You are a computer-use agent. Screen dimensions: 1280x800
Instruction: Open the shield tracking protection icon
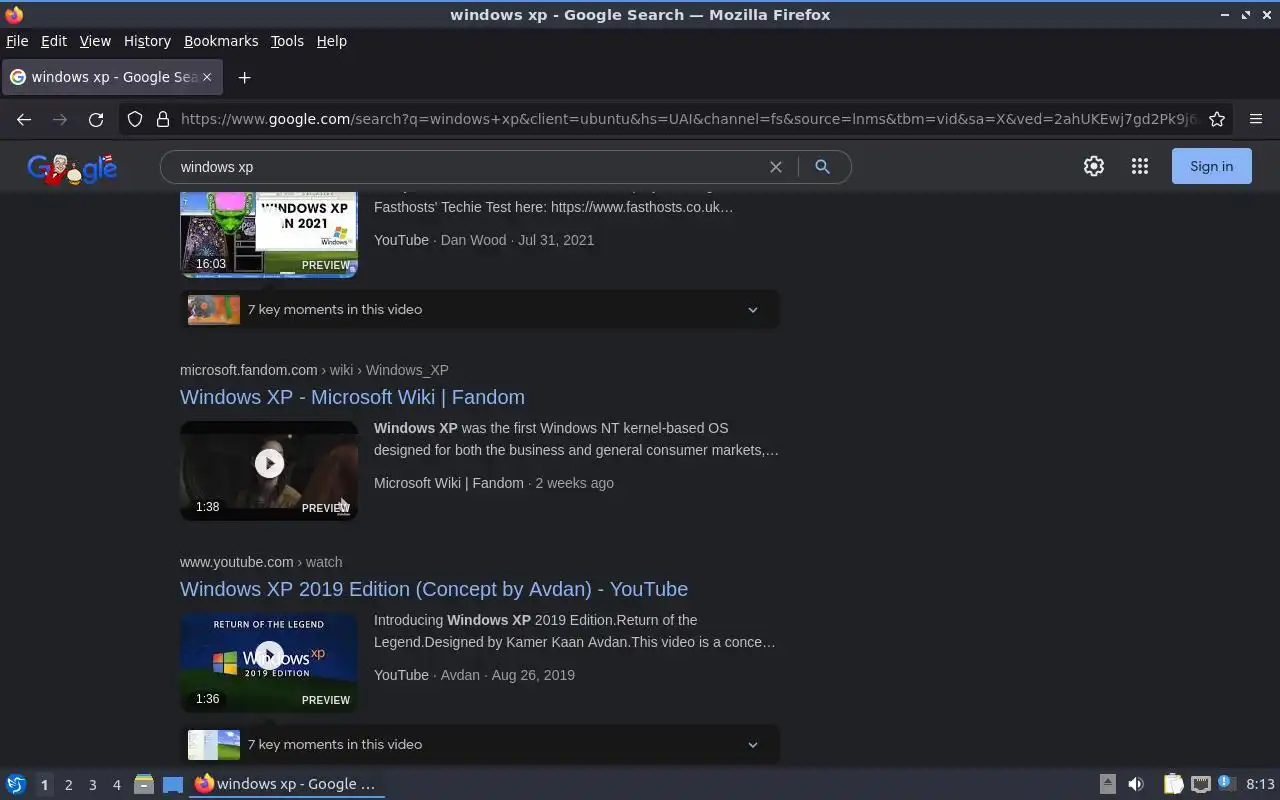(x=135, y=119)
